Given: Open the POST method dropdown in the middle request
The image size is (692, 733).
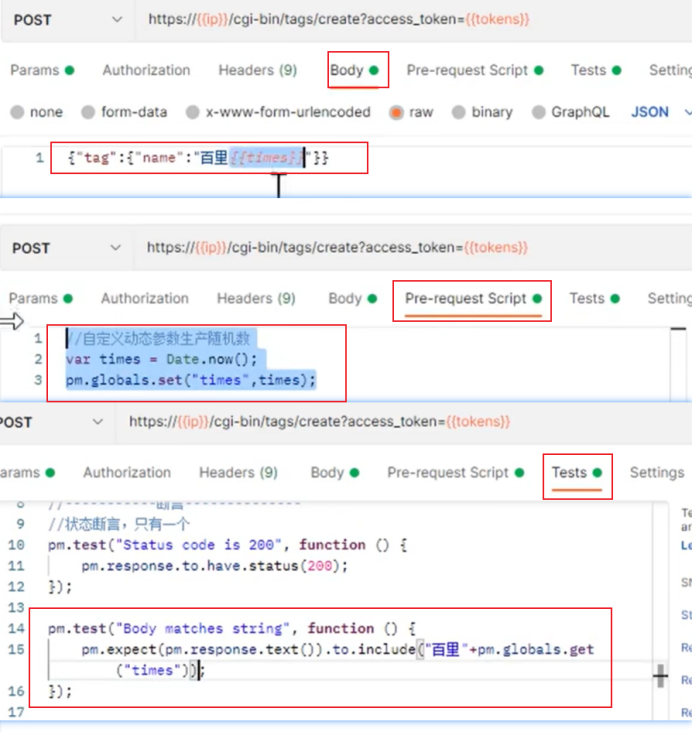Looking at the screenshot, I should (x=66, y=248).
